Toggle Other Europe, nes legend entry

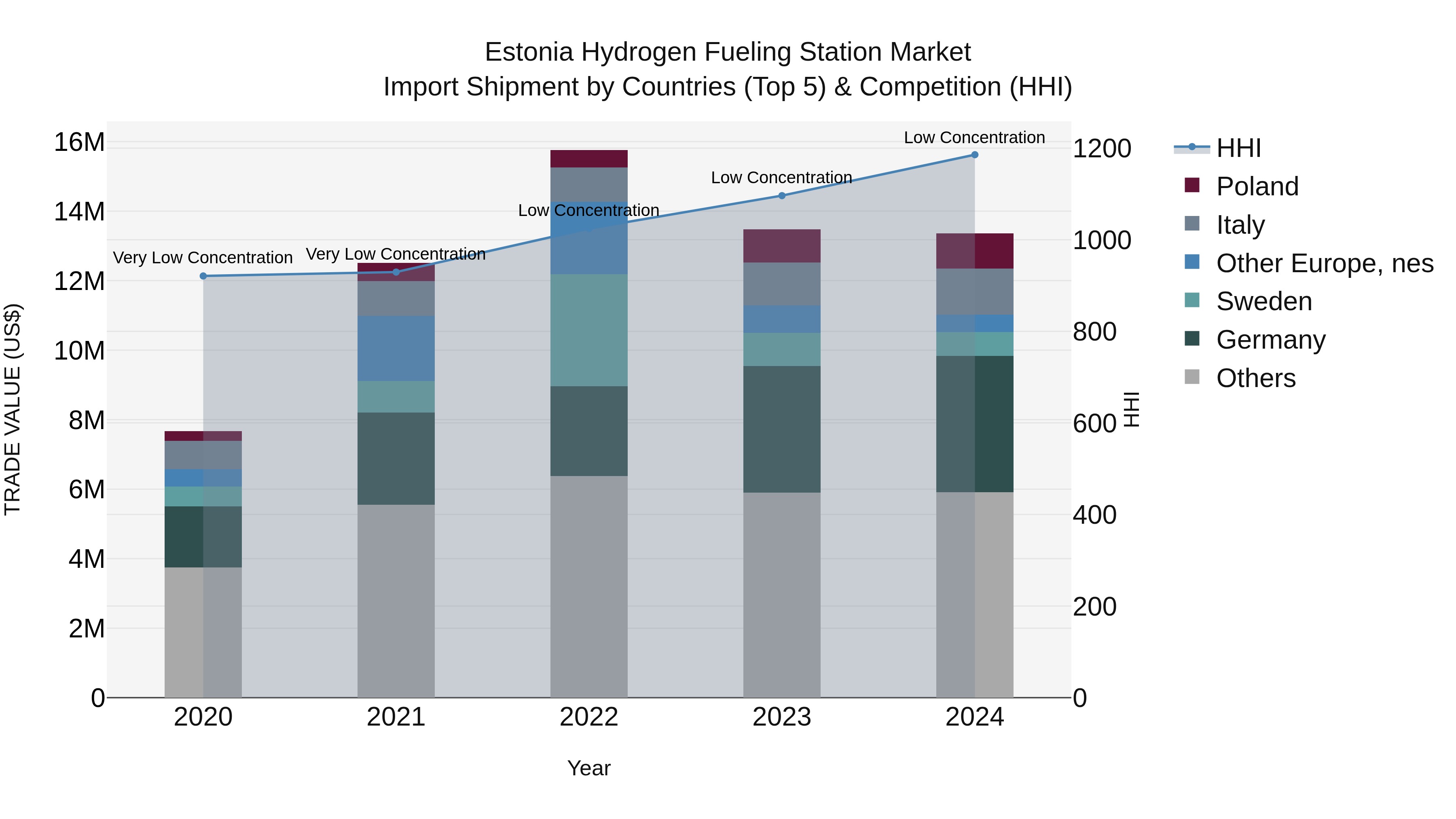point(1308,263)
